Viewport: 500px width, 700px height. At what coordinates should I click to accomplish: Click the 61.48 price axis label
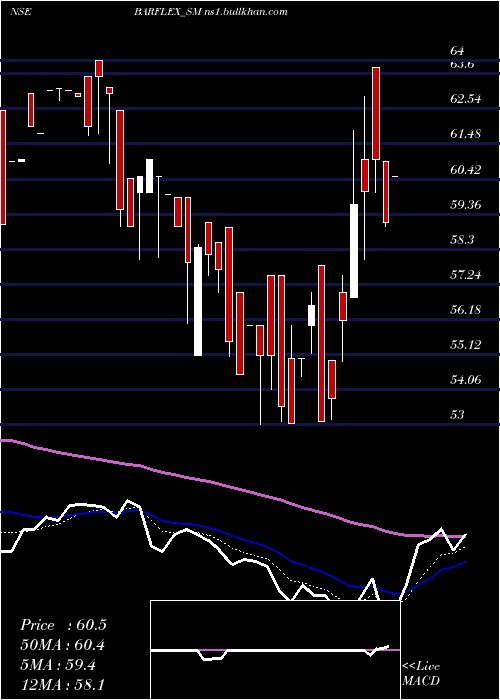coord(466,133)
